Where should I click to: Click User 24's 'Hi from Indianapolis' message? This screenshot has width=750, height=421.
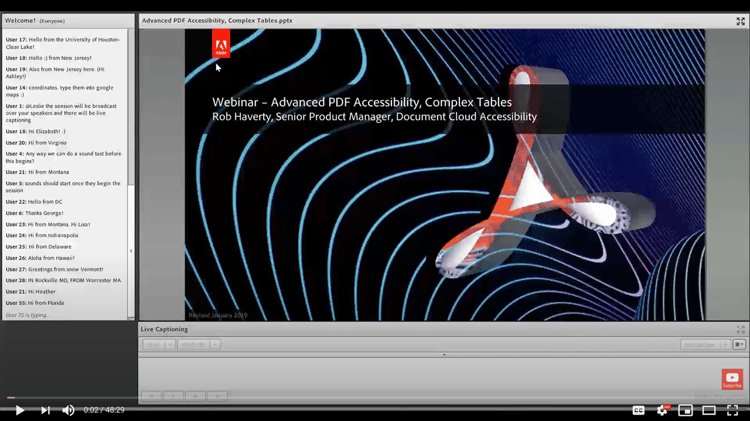click(42, 235)
